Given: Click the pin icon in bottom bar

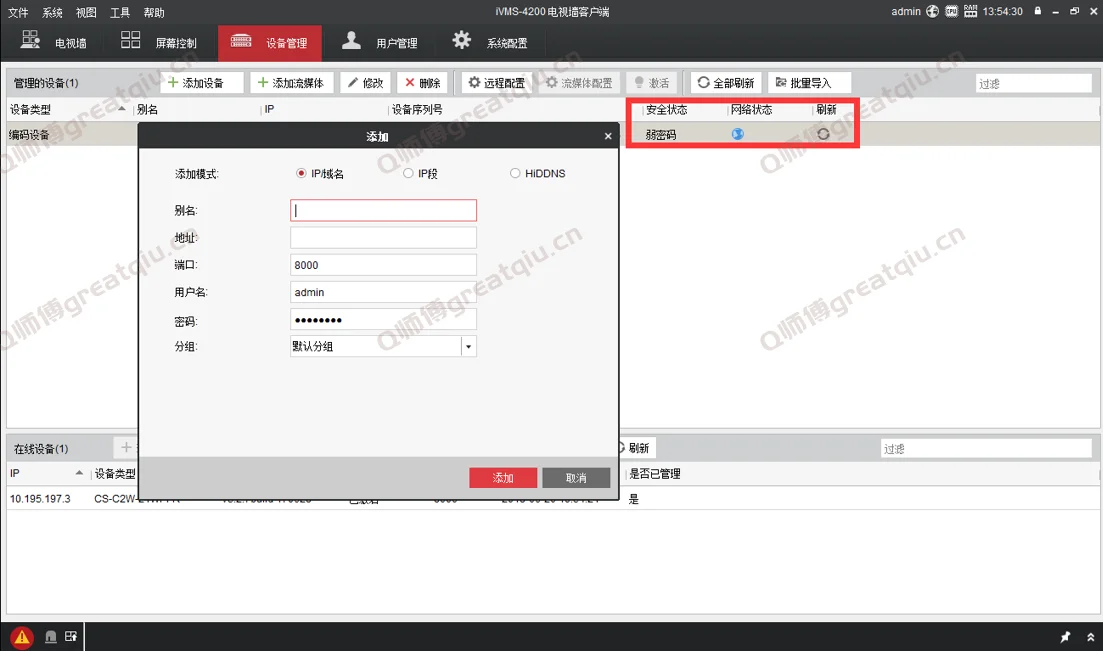Looking at the screenshot, I should pyautogui.click(x=1065, y=637).
